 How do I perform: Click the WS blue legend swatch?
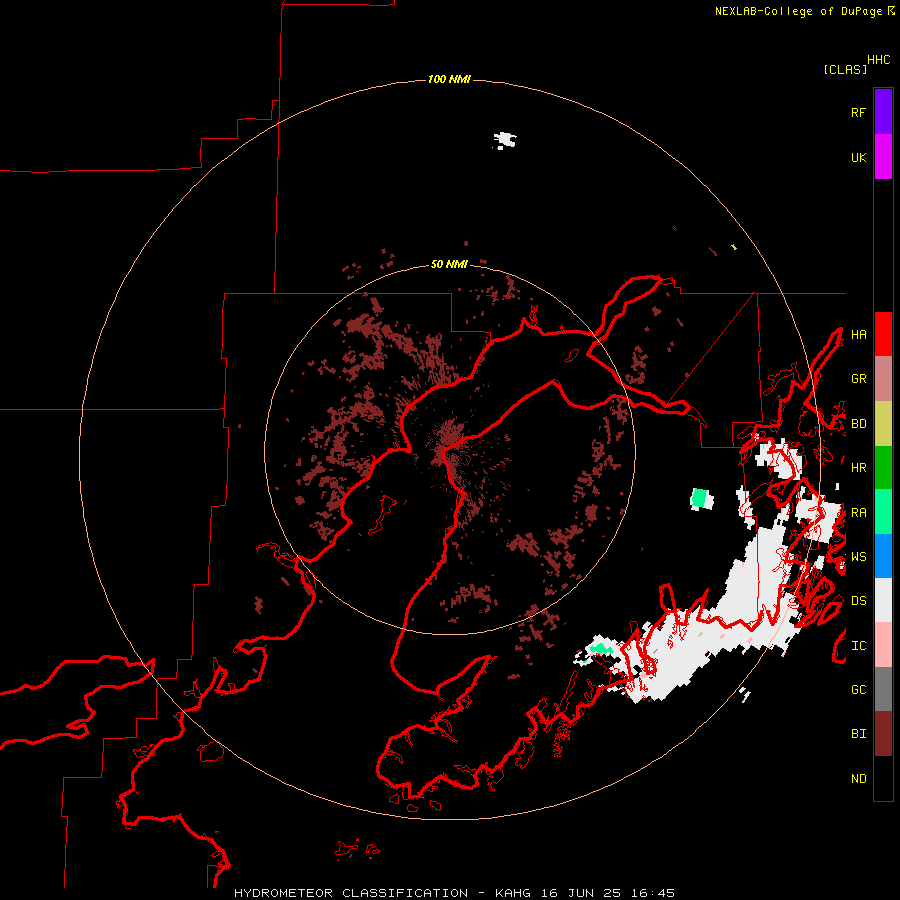coord(883,556)
